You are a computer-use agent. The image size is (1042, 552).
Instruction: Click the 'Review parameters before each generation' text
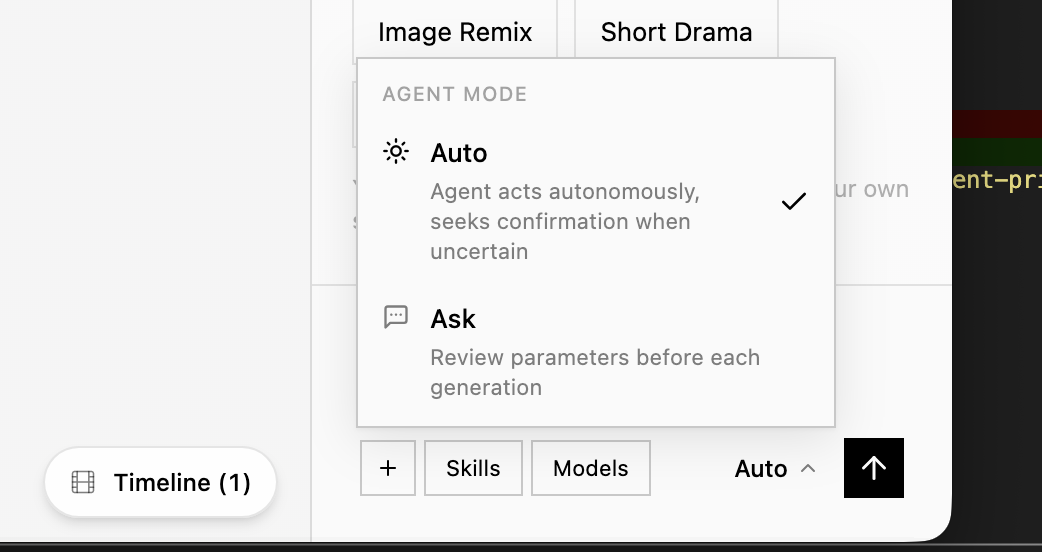coord(595,372)
